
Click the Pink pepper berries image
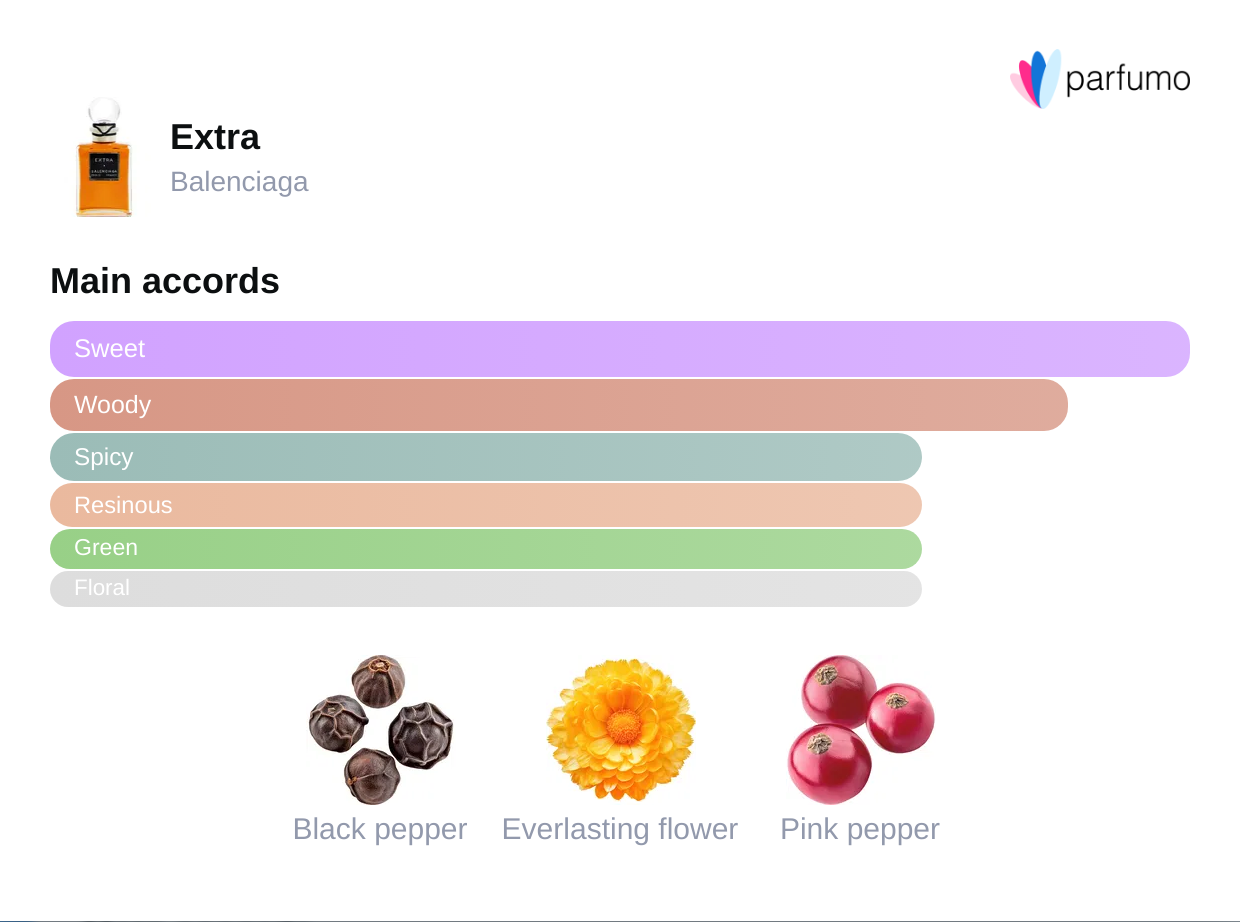(x=860, y=729)
